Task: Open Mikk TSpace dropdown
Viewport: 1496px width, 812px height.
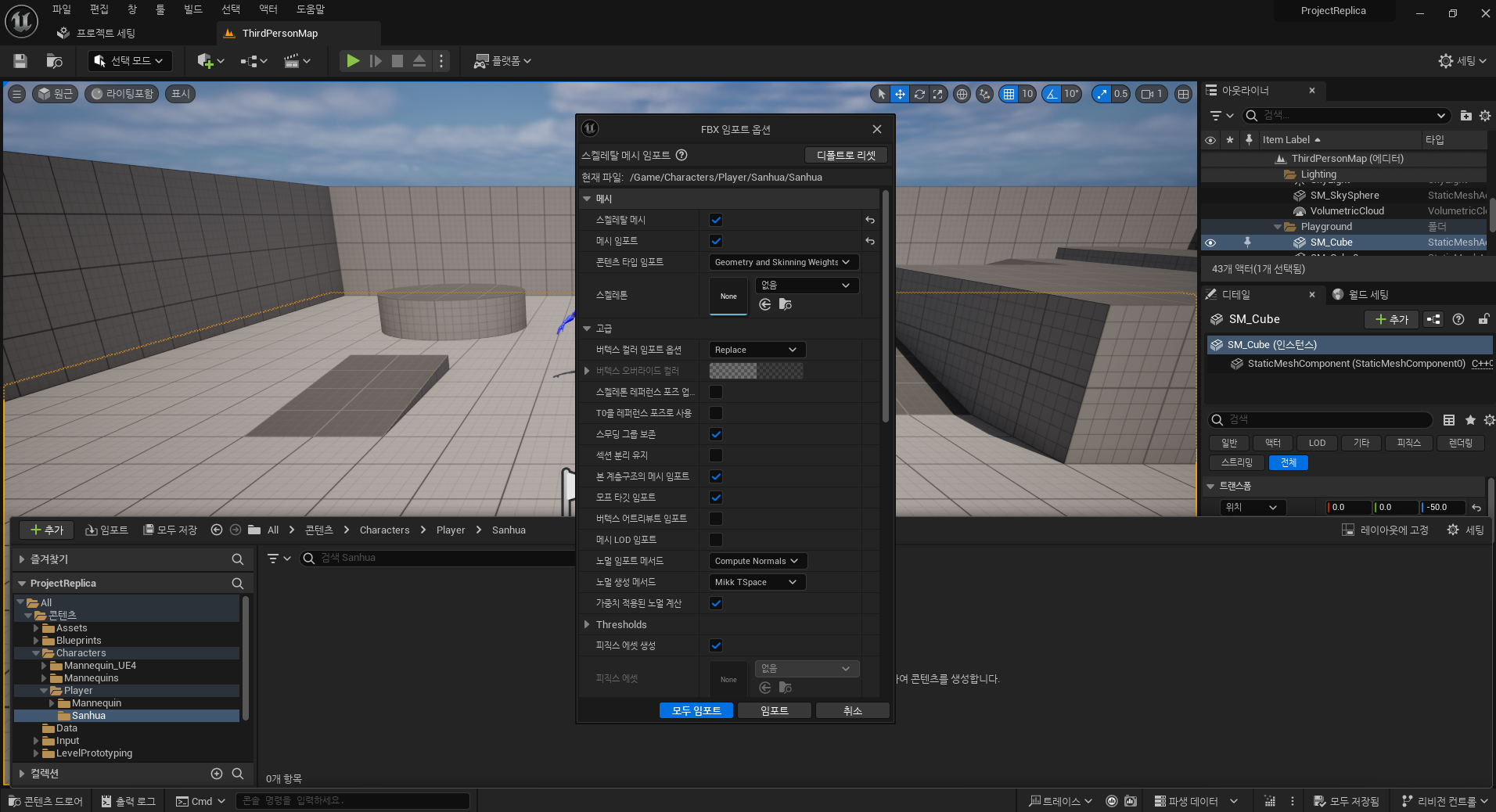Action: point(757,582)
